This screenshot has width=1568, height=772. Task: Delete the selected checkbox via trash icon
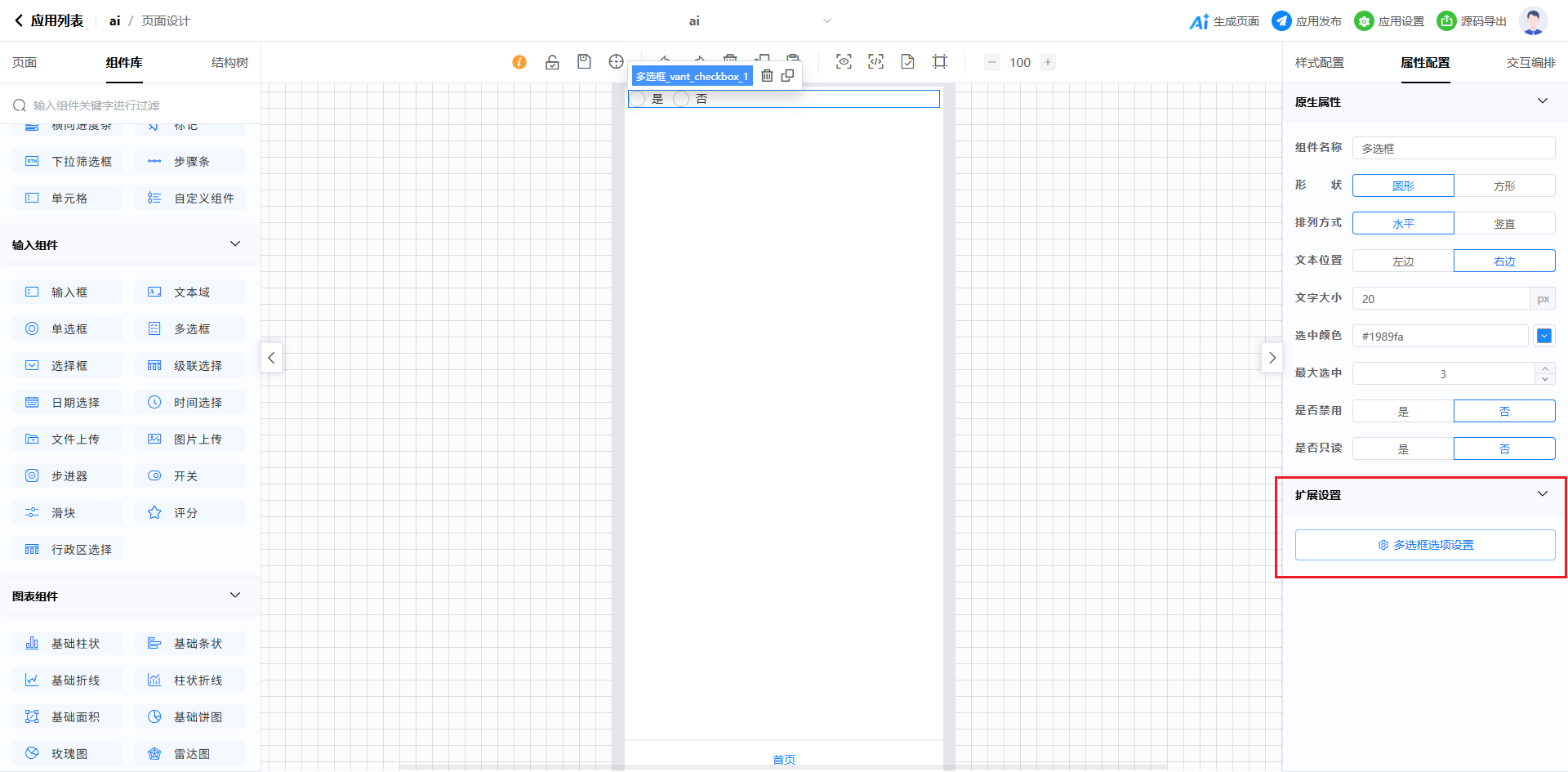tap(767, 76)
